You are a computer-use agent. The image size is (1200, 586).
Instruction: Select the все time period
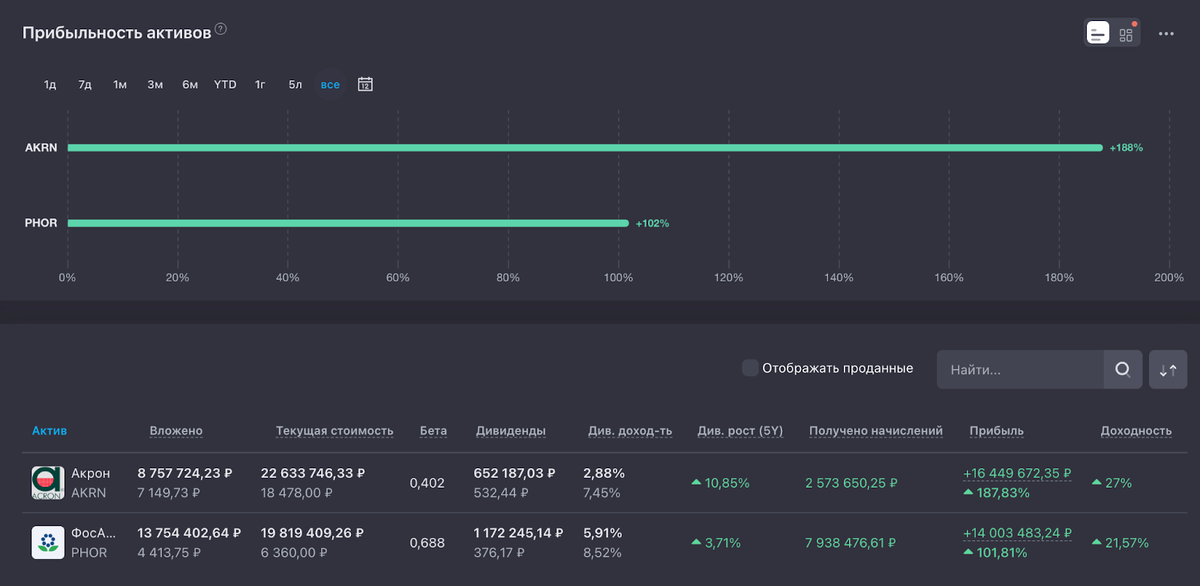[x=330, y=85]
